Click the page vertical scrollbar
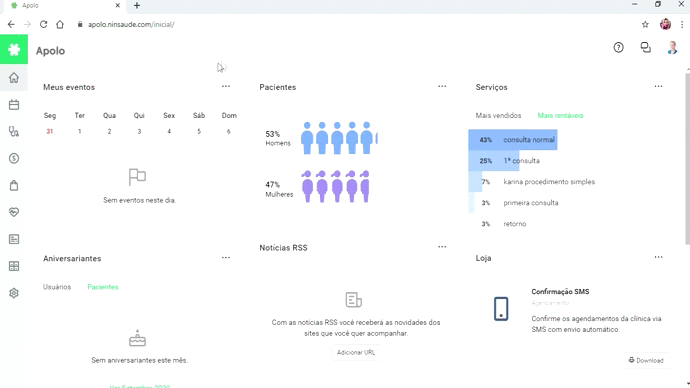 click(687, 159)
